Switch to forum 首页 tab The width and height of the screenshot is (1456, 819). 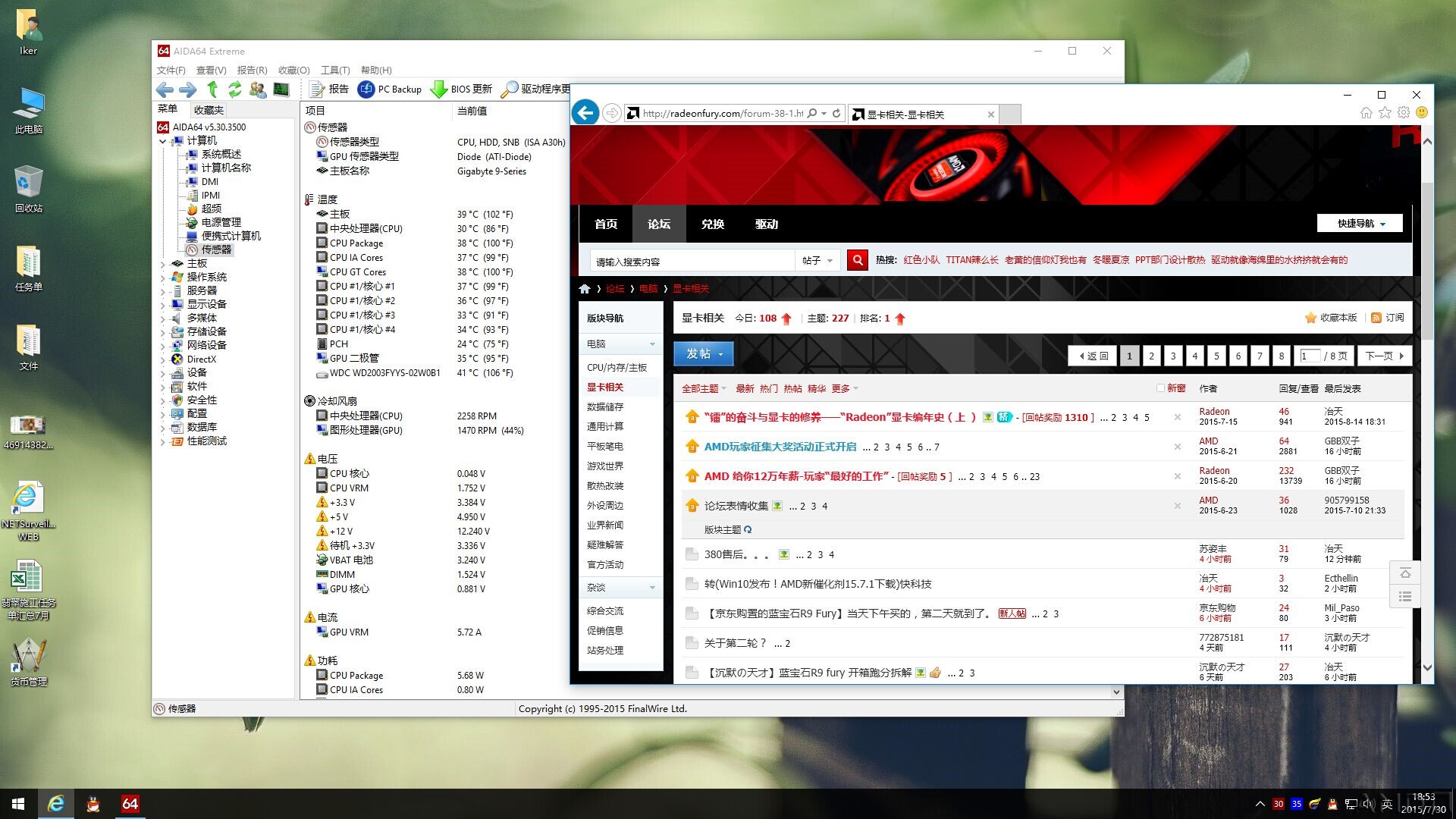pos(606,224)
